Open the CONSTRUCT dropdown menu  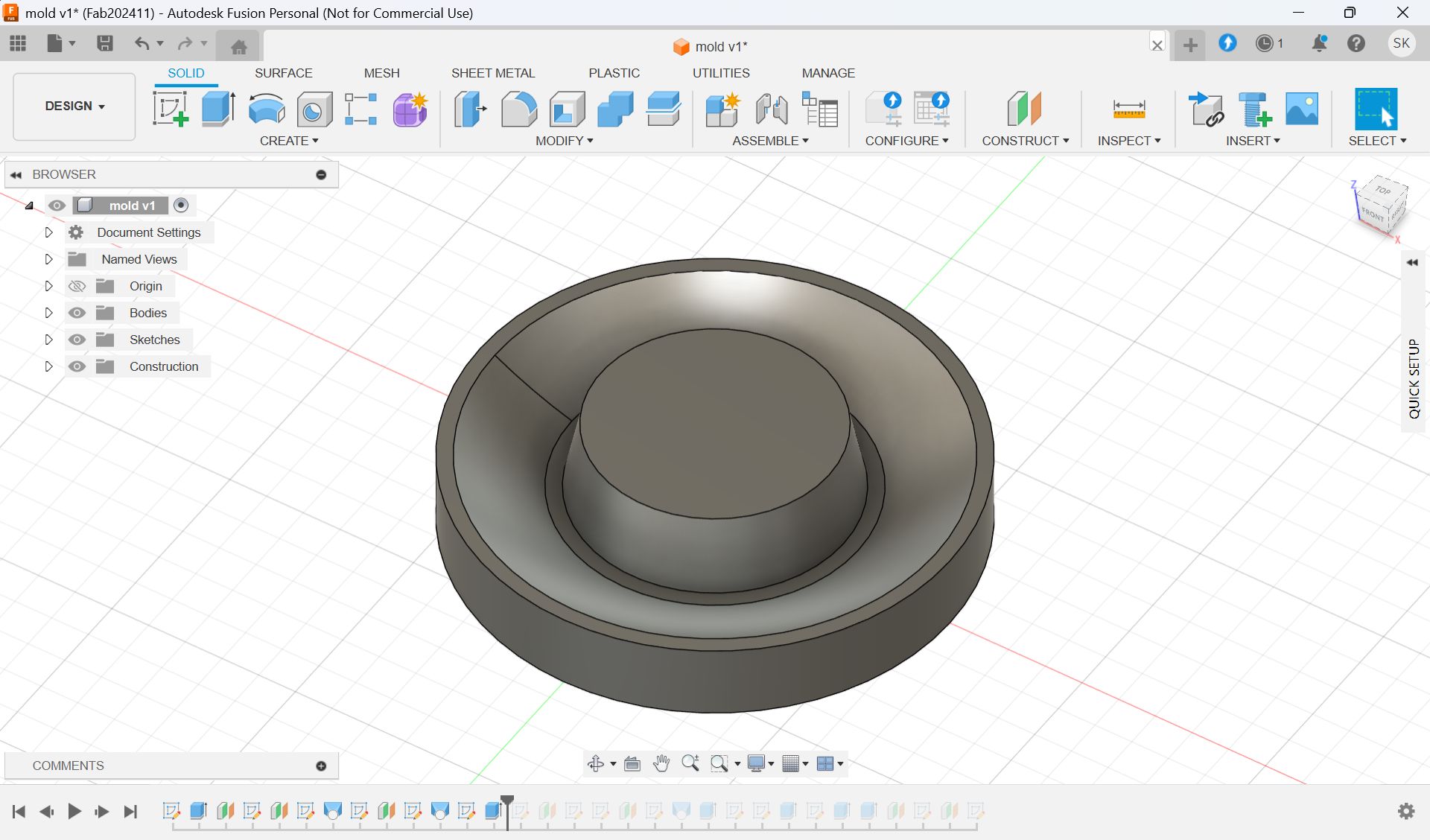point(1026,141)
